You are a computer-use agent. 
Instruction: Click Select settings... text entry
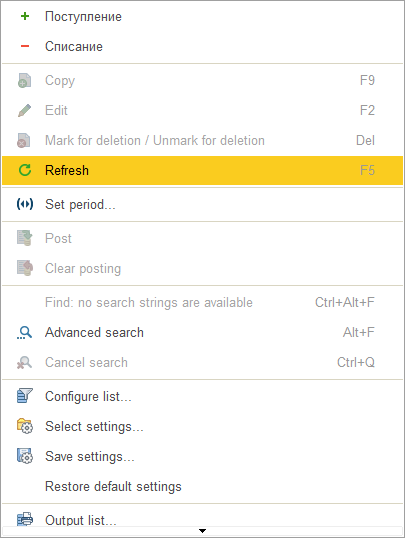(94, 426)
